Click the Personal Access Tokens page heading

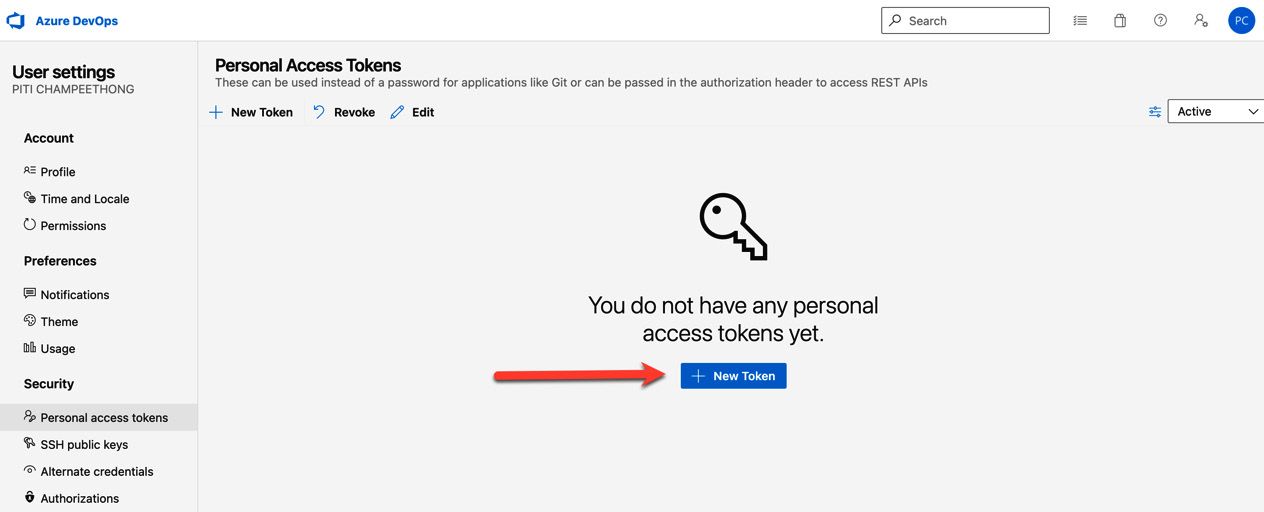tap(308, 66)
